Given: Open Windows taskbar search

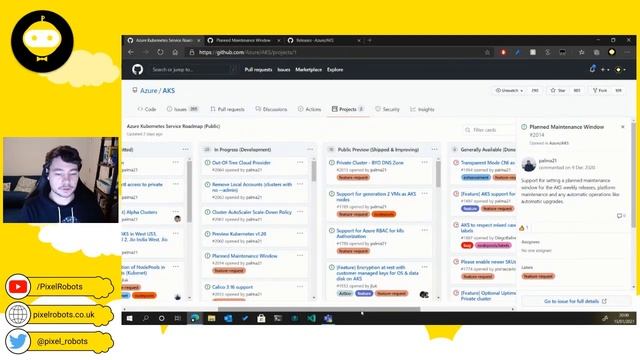Looking at the screenshot, I should pyautogui.click(x=145, y=318).
